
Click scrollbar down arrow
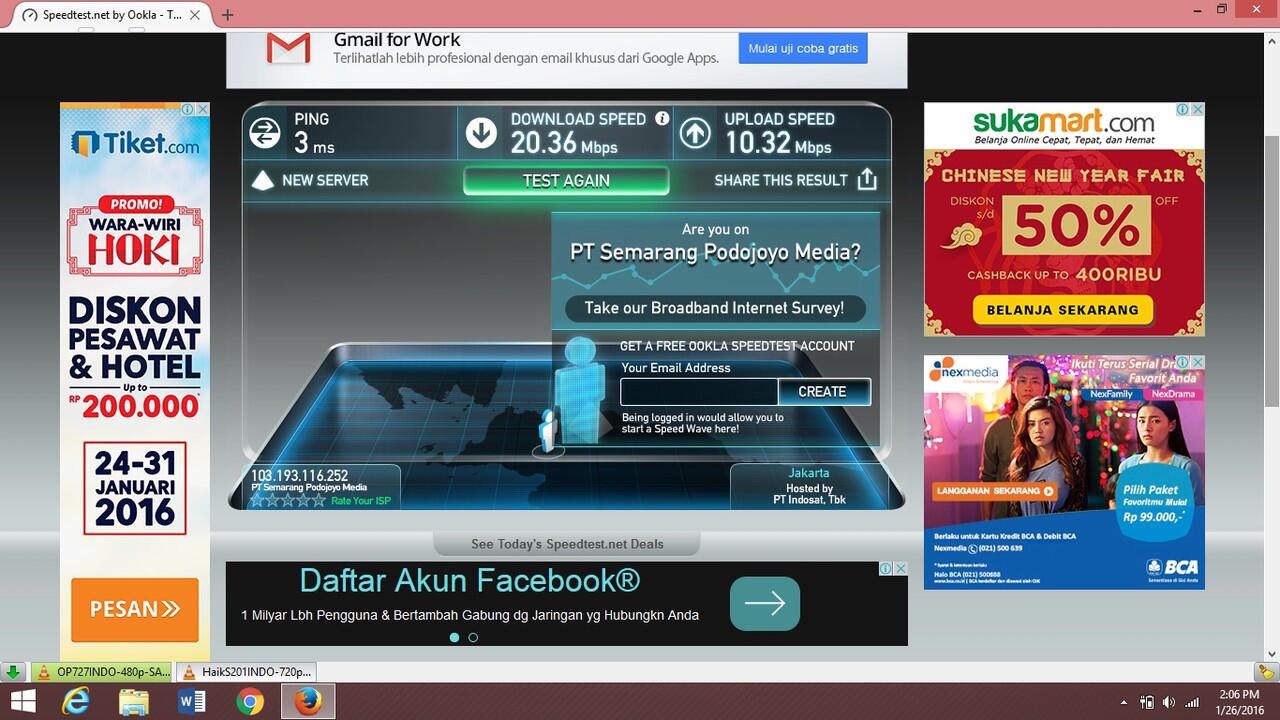tap(1272, 653)
